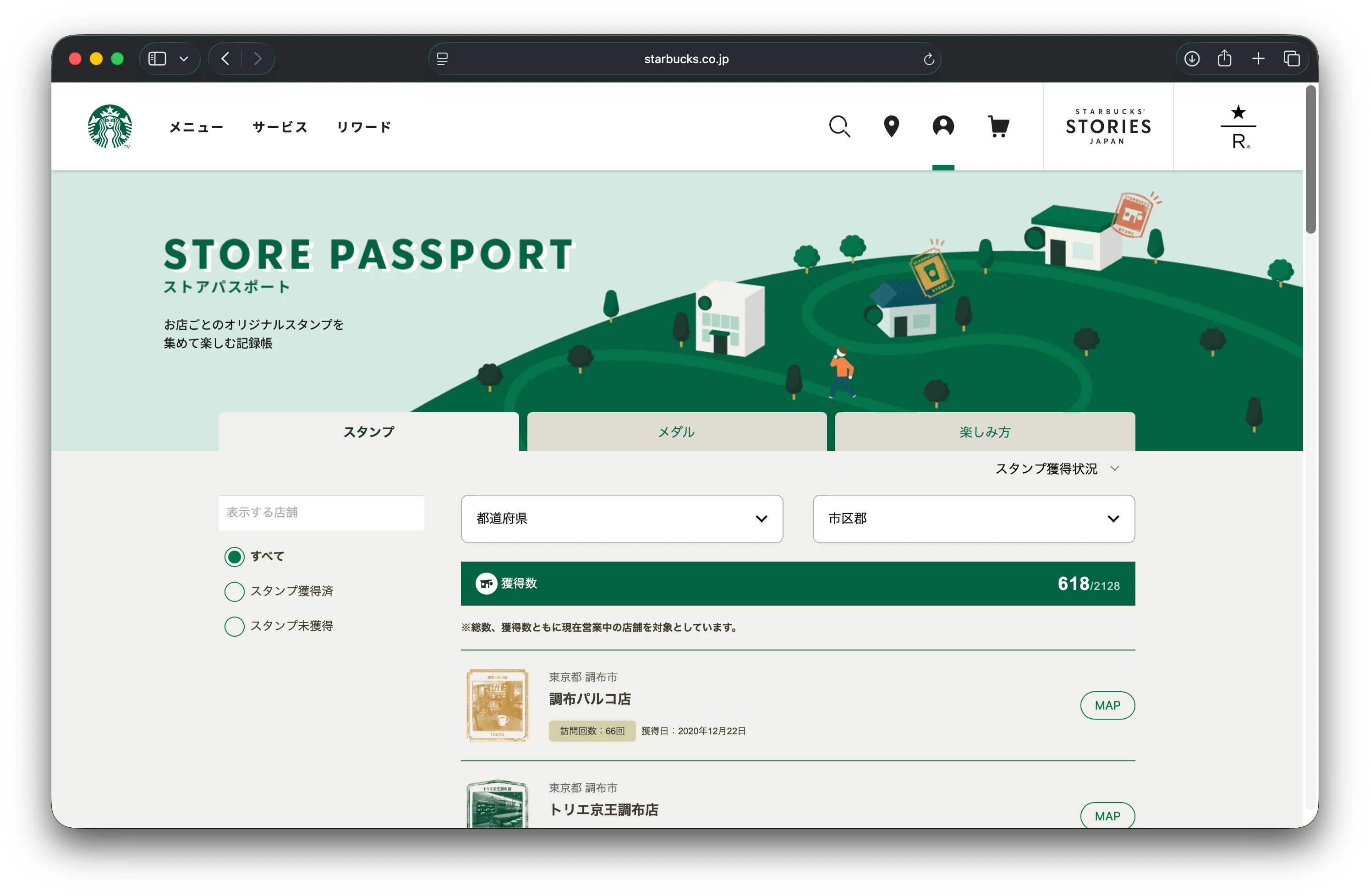This screenshot has width=1370, height=896.
Task: Switch to the メダル tab
Action: 676,432
